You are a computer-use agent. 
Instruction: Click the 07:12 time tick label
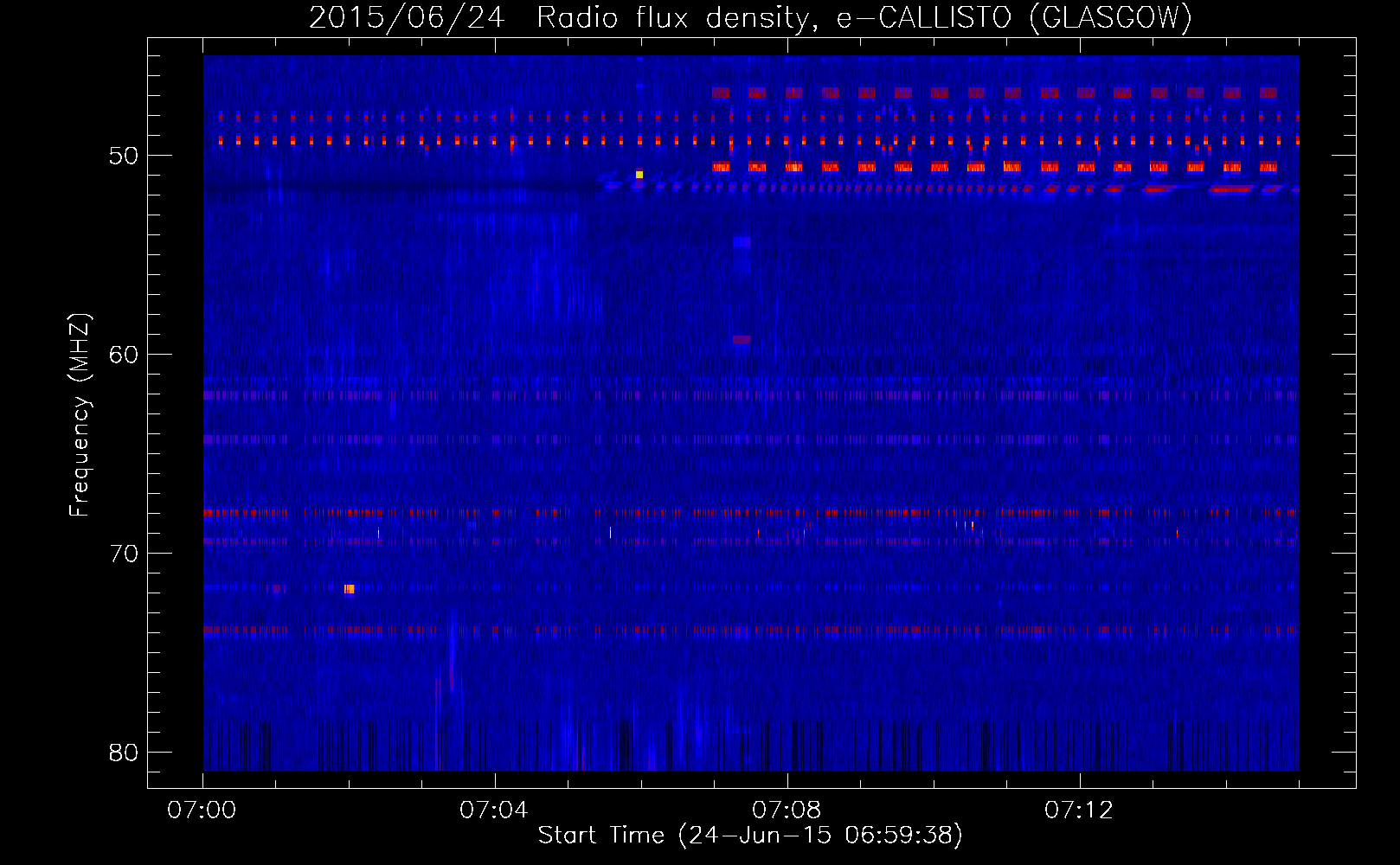pos(1079,811)
